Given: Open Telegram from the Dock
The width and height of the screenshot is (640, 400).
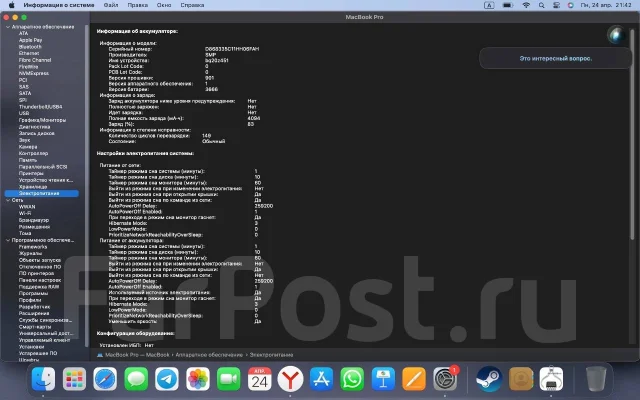Looking at the screenshot, I should coord(167,379).
